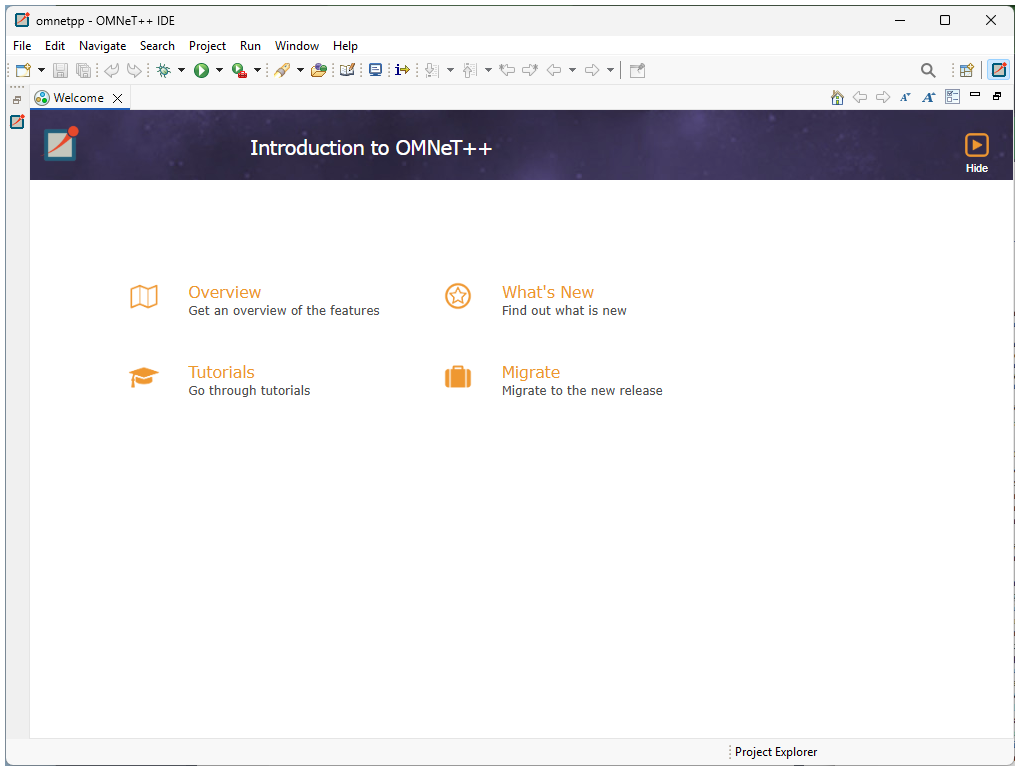Open the External Tools dropdown arrow
Image resolution: width=1020 pixels, height=771 pixels.
[258, 70]
